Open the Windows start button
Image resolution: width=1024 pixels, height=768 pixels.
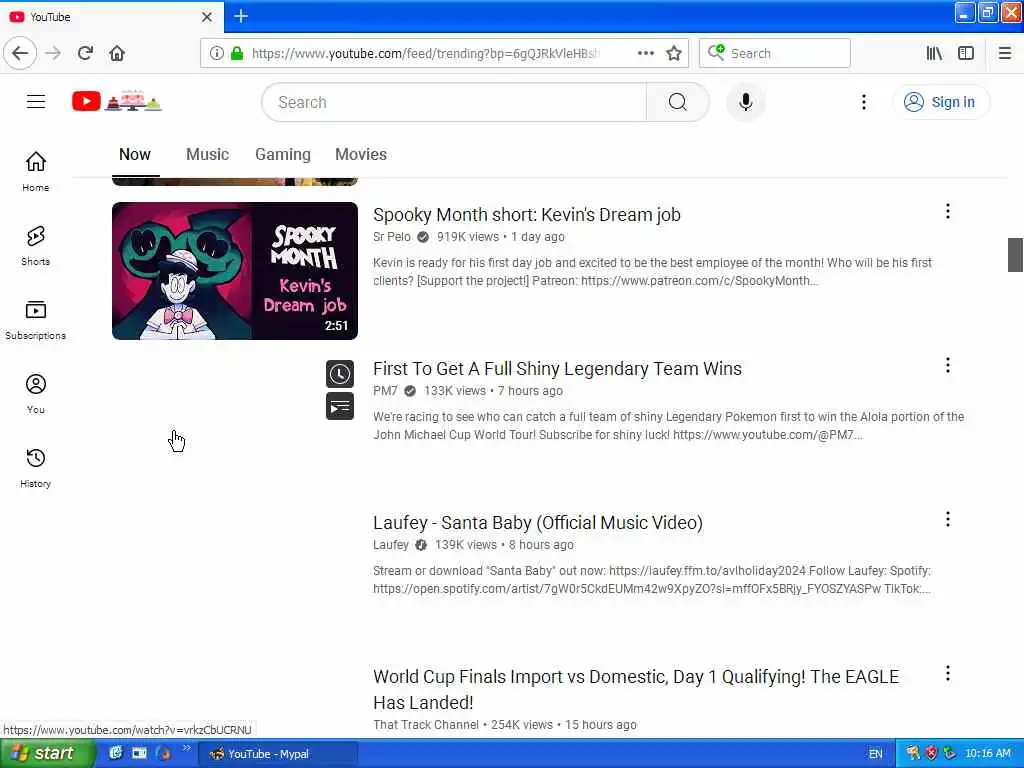click(47, 754)
